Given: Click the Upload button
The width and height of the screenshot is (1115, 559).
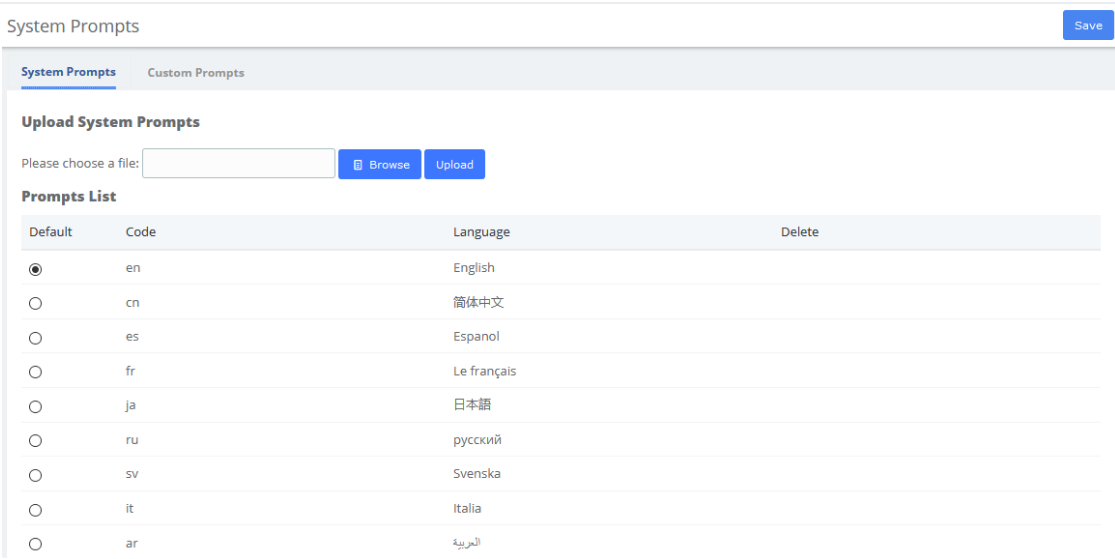Looking at the screenshot, I should pos(454,164).
